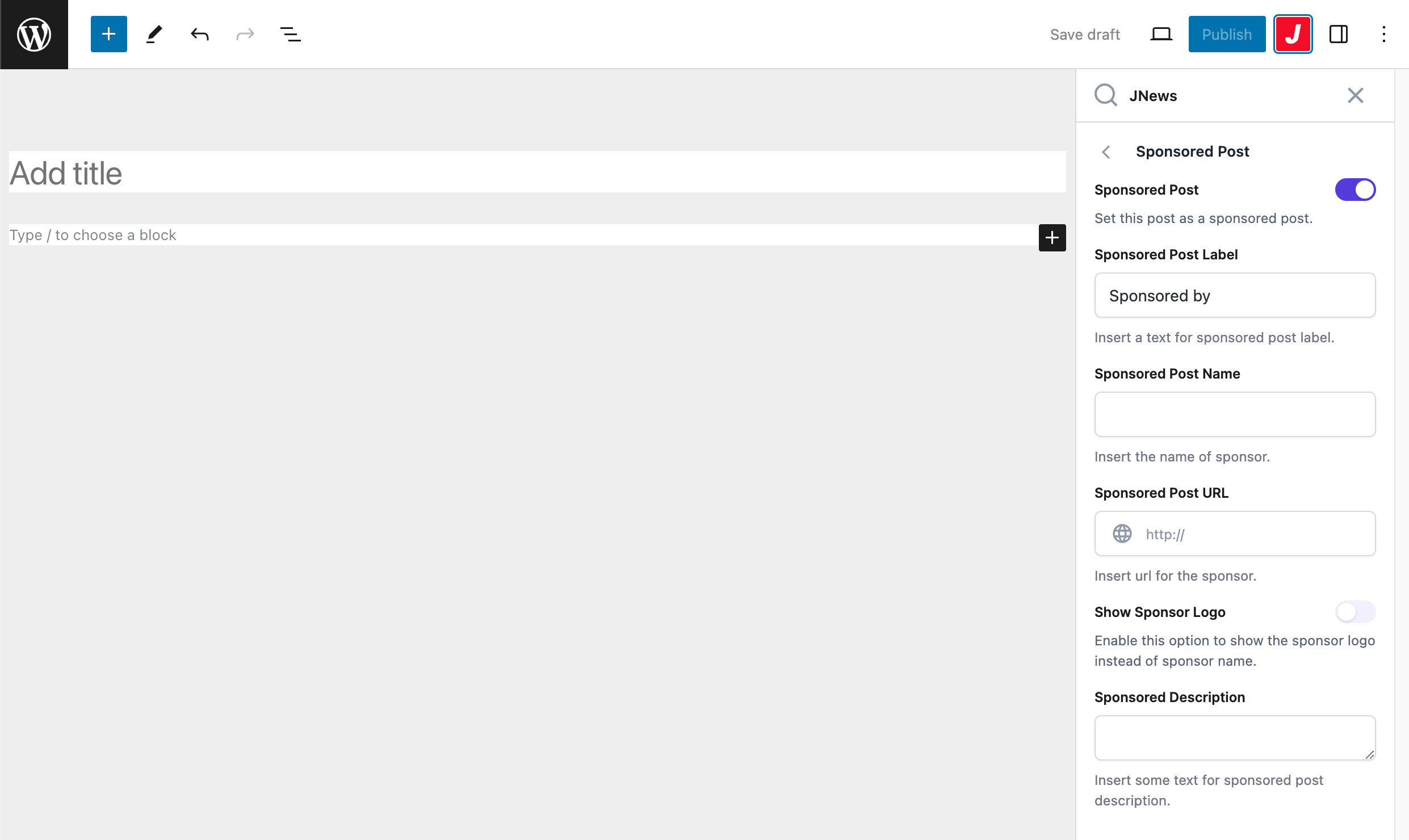Go back using the Sponsored Post chevron
This screenshot has width=1409, height=840.
click(1106, 152)
